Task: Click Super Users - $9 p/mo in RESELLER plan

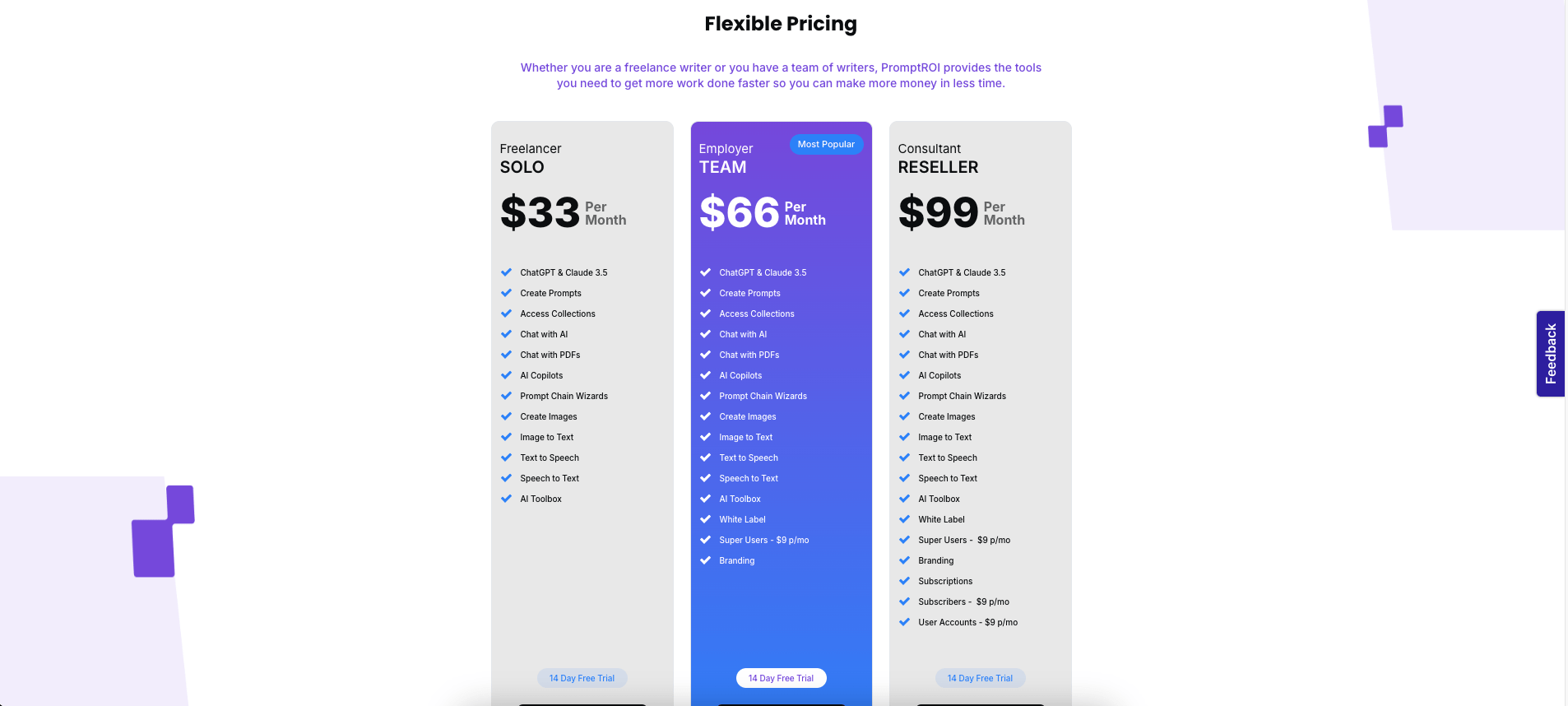Action: [x=964, y=540]
